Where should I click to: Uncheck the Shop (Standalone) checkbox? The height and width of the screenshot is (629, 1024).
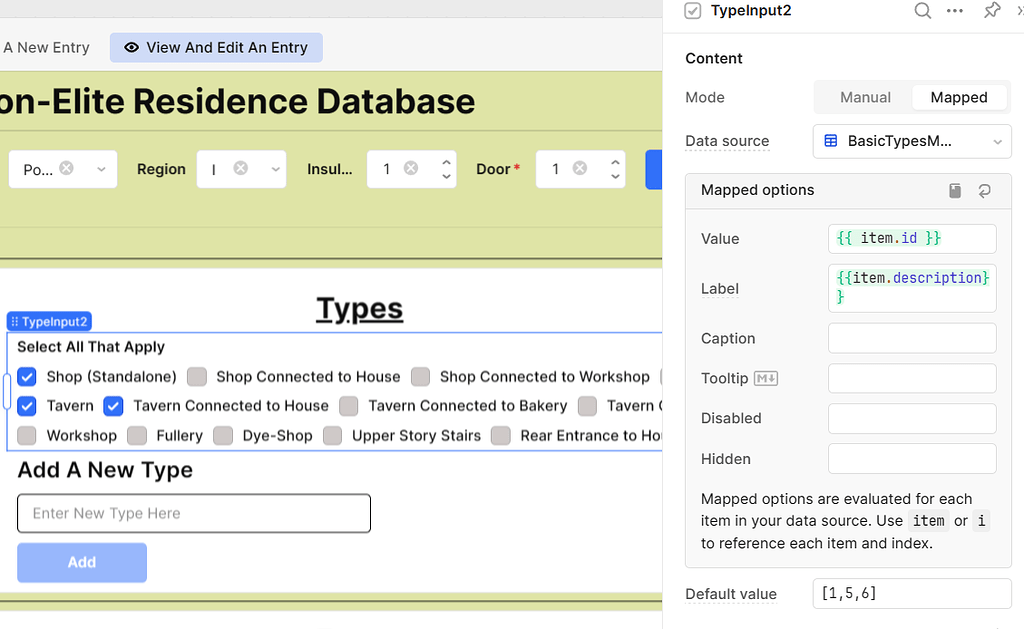27,377
